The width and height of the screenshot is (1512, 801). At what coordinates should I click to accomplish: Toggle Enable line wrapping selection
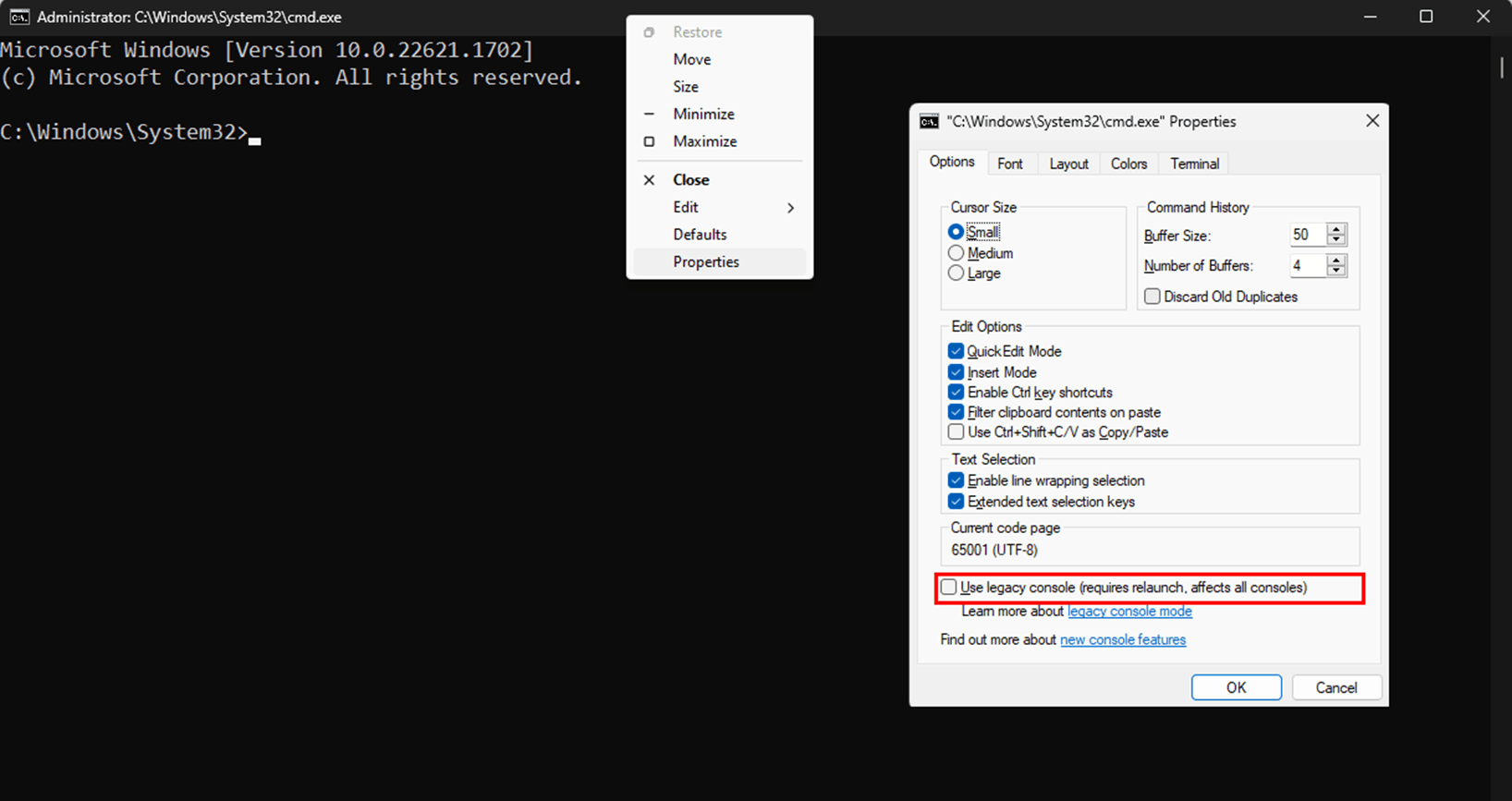[x=956, y=480]
